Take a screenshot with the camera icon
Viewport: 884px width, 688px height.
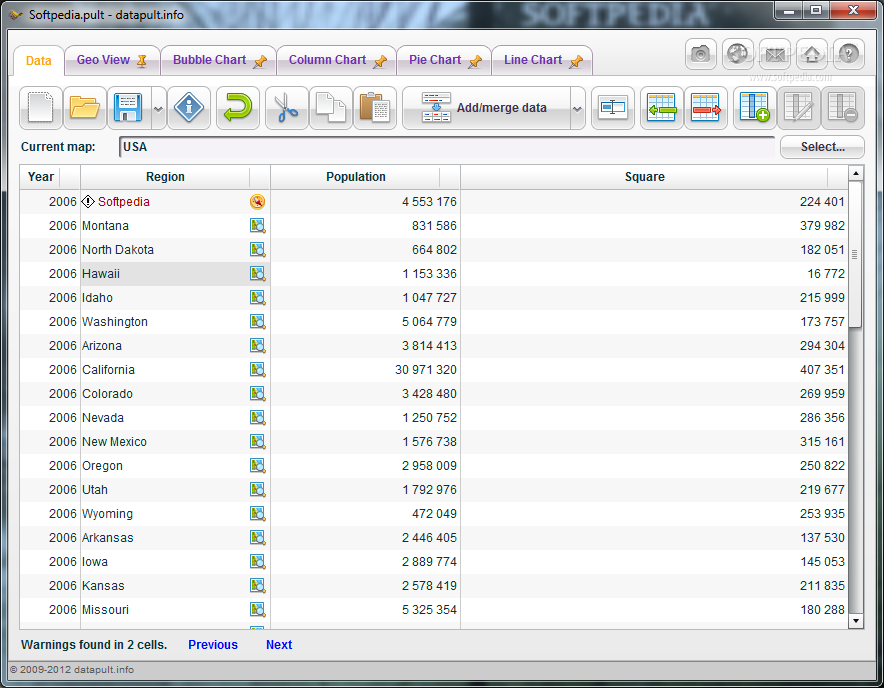pyautogui.click(x=701, y=54)
